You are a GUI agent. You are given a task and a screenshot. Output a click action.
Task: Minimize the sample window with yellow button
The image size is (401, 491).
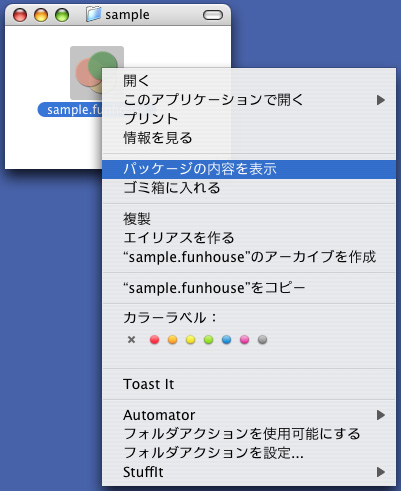[x=41, y=15]
